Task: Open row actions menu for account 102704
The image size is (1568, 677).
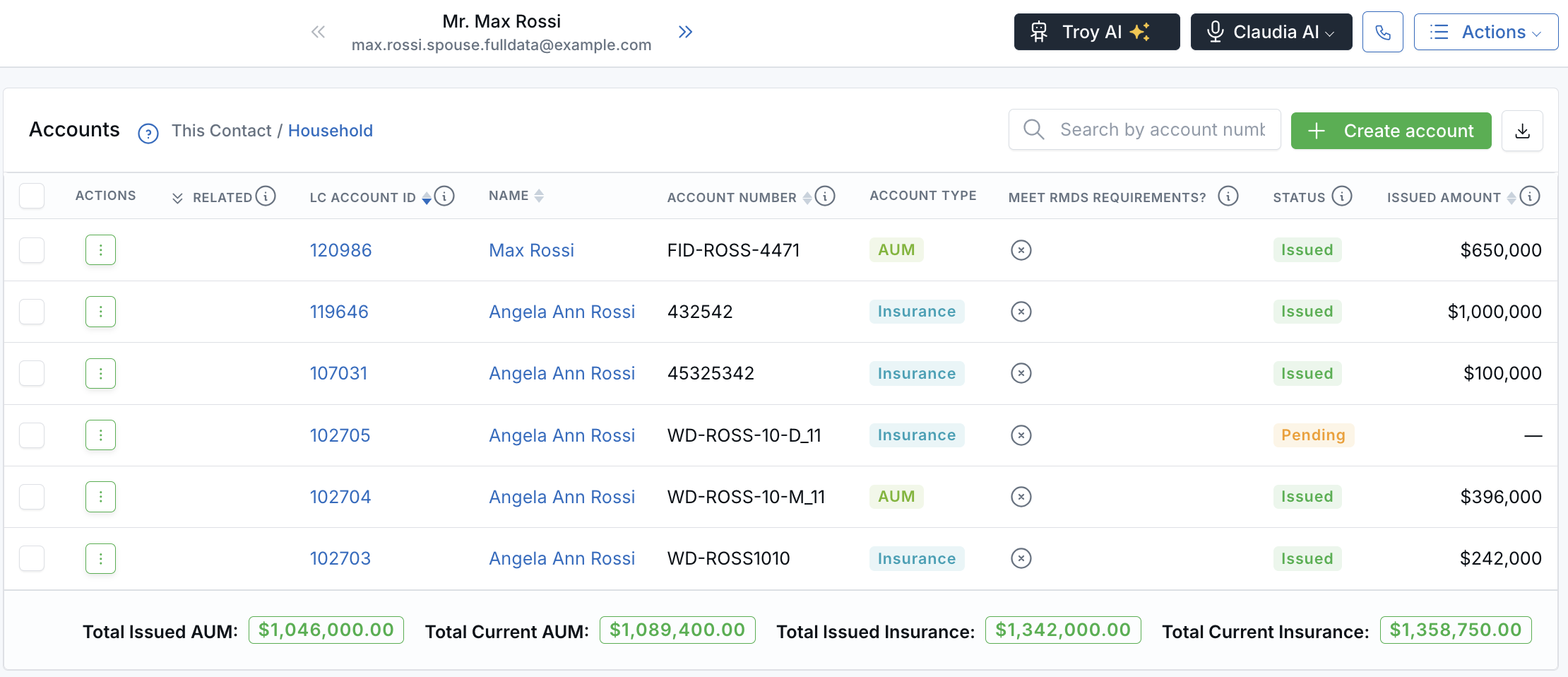Action: click(100, 497)
